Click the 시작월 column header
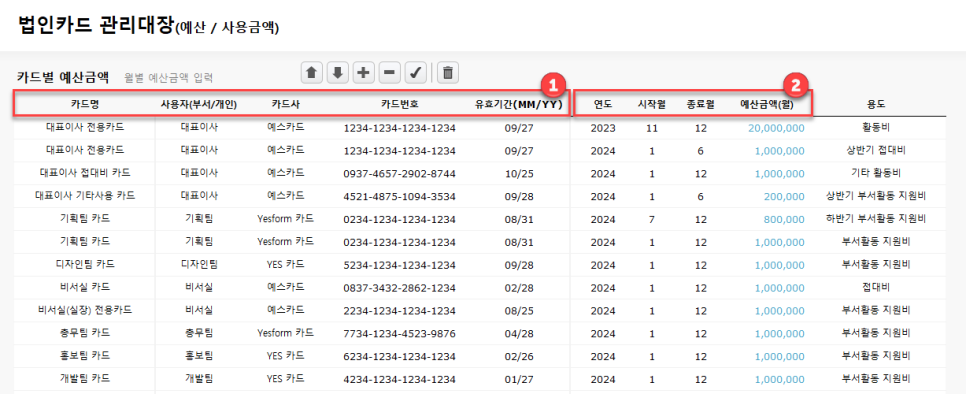The height and width of the screenshot is (394, 966). click(x=652, y=104)
